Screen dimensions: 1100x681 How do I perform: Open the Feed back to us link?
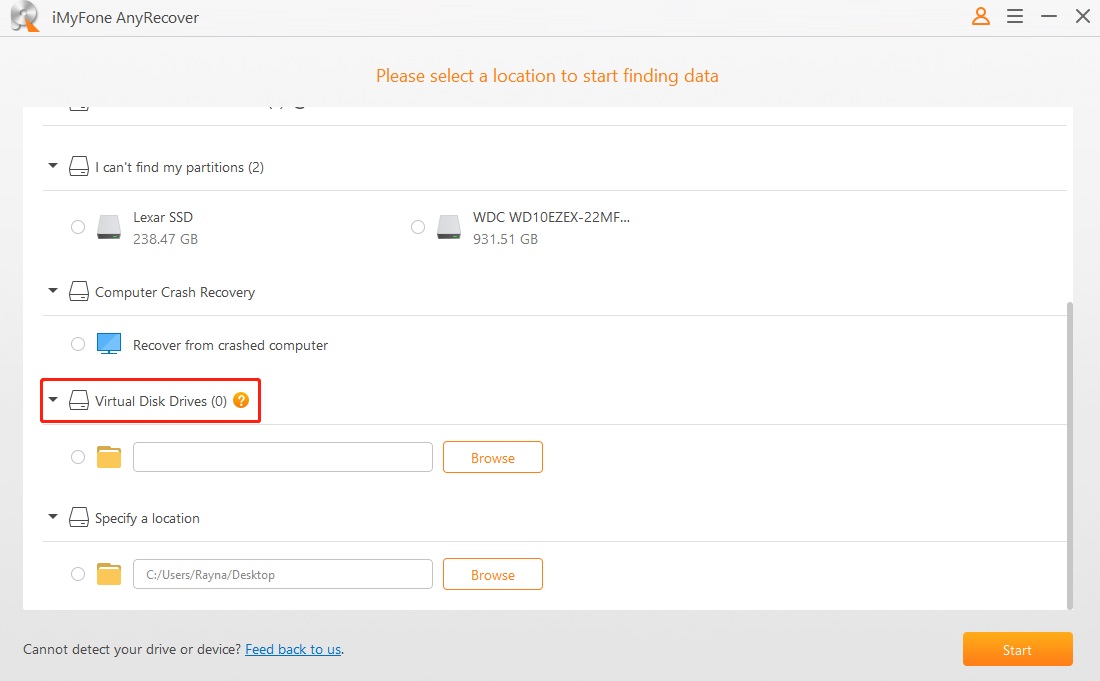293,648
